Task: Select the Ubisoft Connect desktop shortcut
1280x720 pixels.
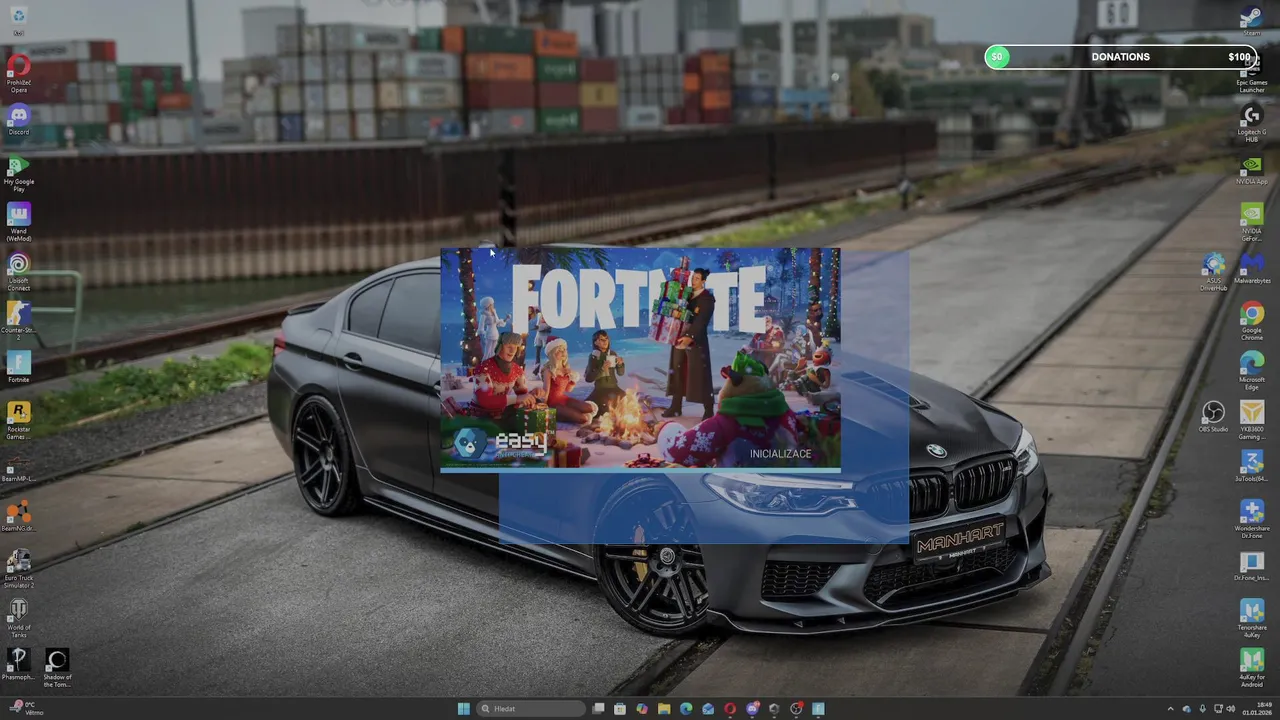Action: click(x=18, y=271)
